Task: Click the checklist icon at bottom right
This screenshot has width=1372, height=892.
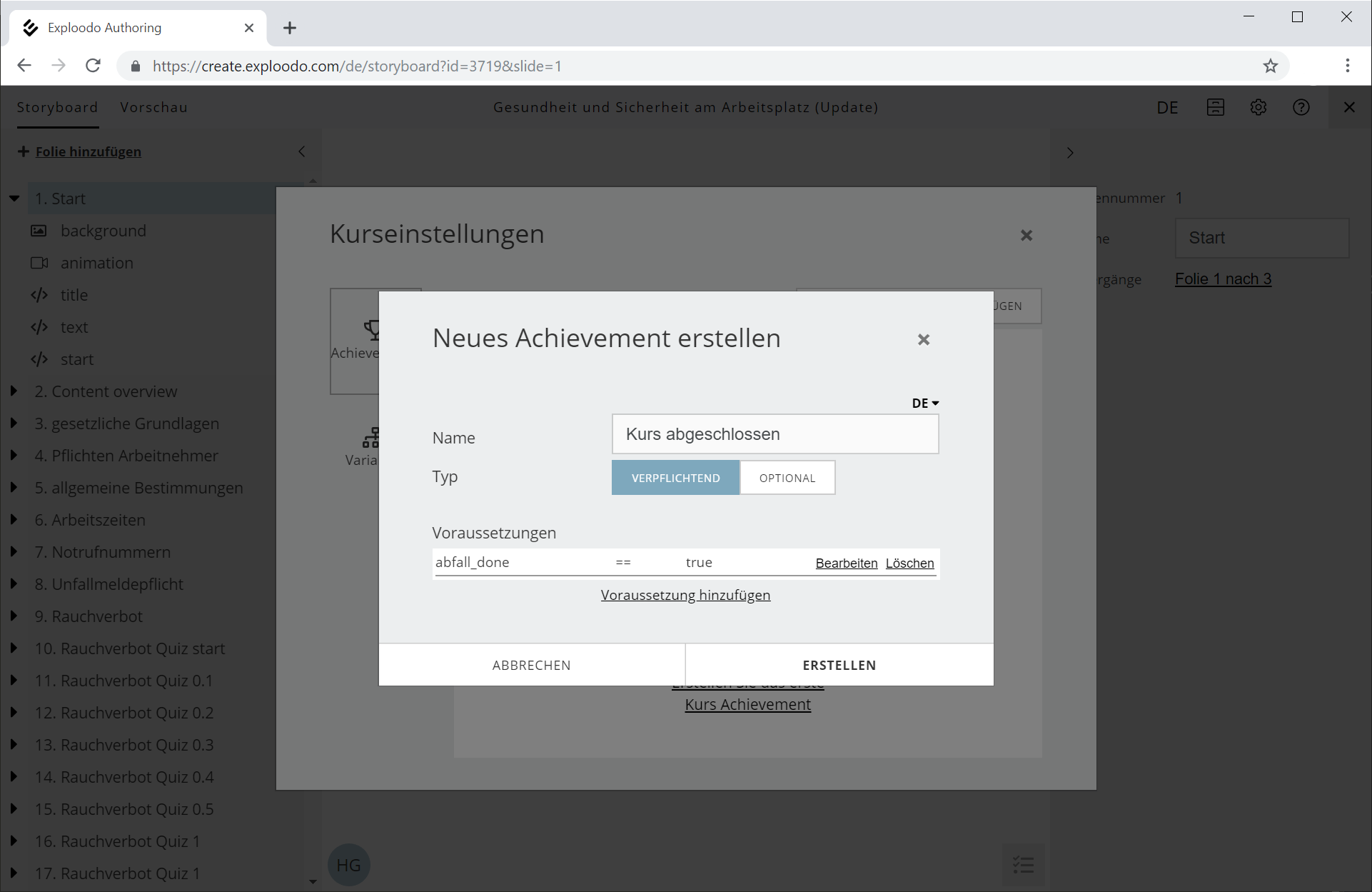Action: tap(1022, 865)
